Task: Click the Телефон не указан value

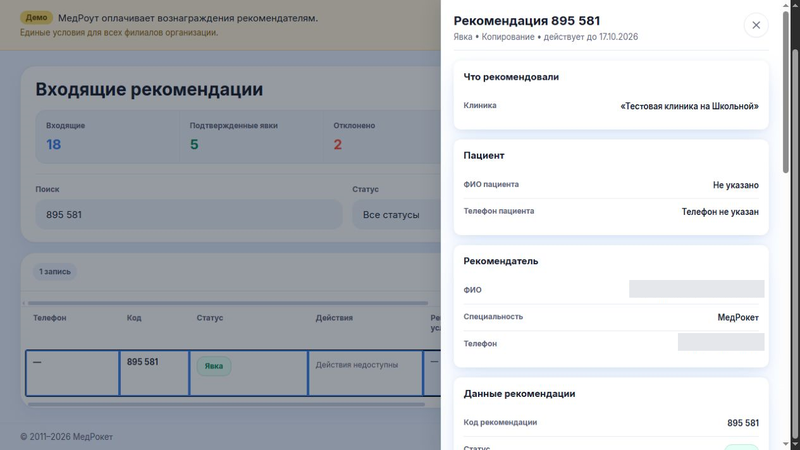Action: point(720,212)
